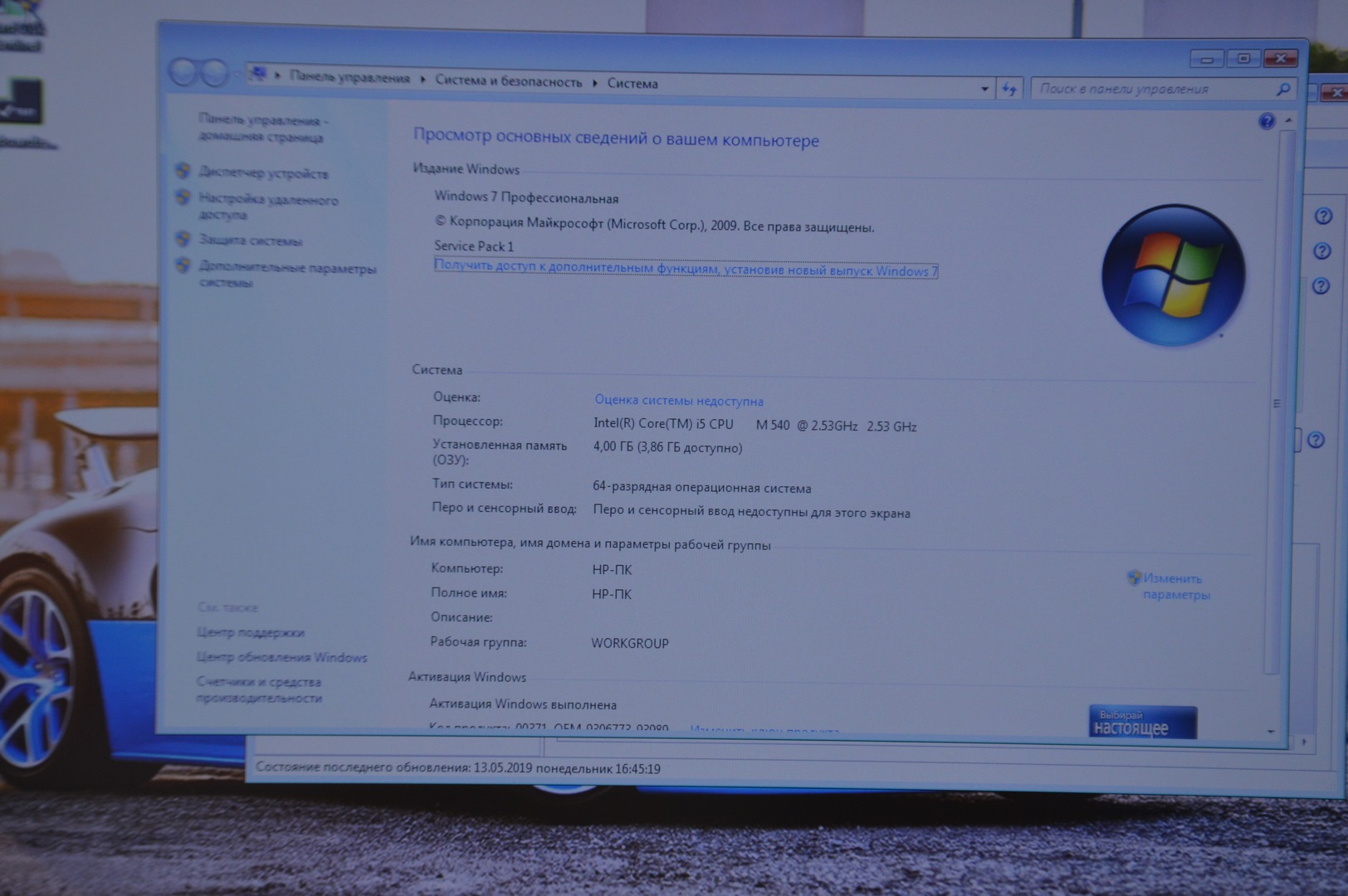
Task: Click 'Получить доступ к дополнительным функциям' link
Action: click(686, 268)
